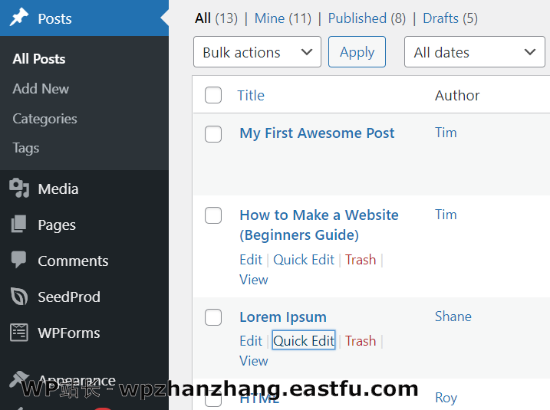
Task: Click the WPForms form icon
Action: click(19, 332)
